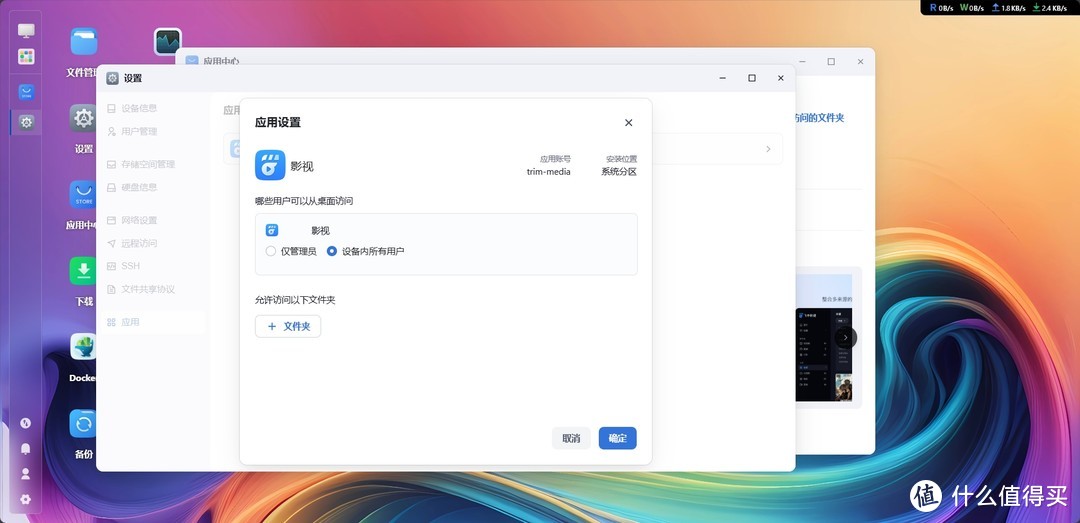Click the small 影视 icon in access box

[x=272, y=230]
